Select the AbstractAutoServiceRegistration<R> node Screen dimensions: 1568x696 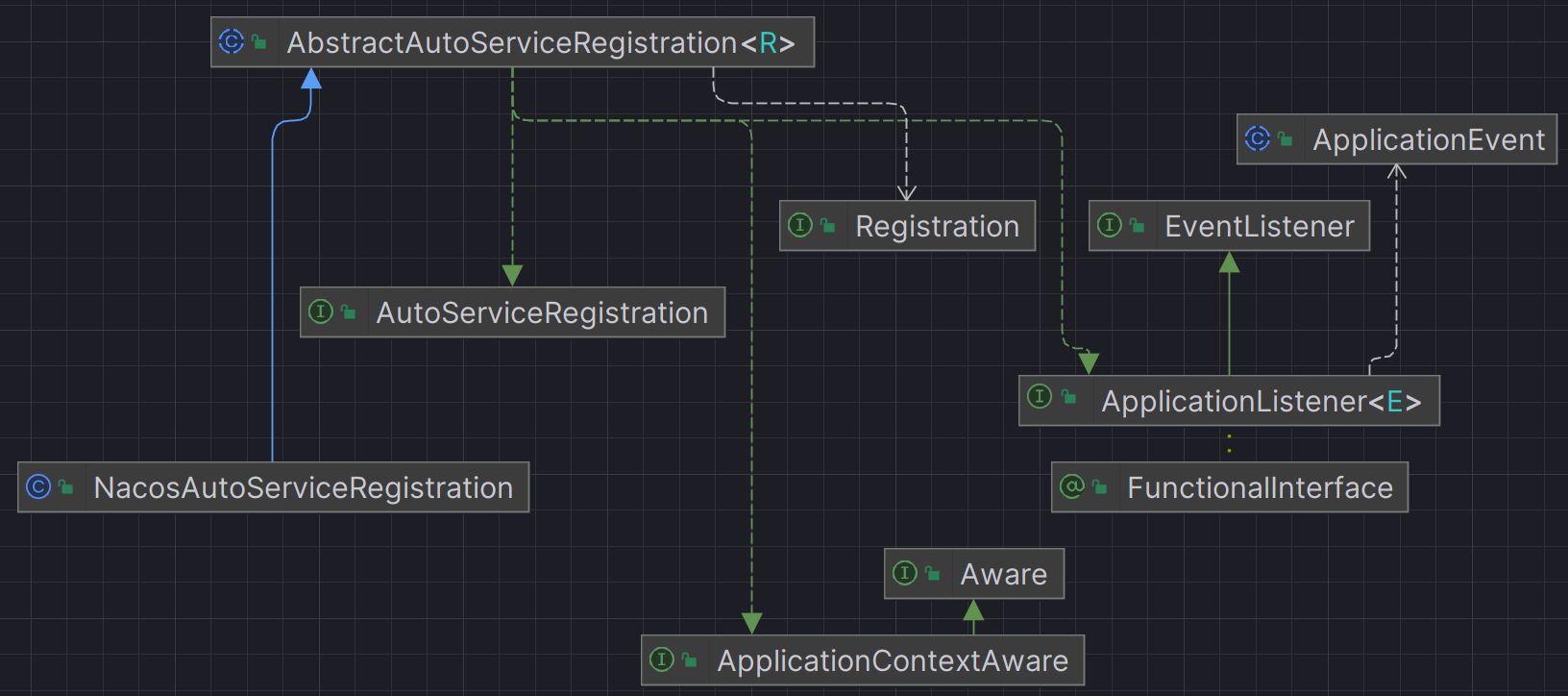pos(512,42)
